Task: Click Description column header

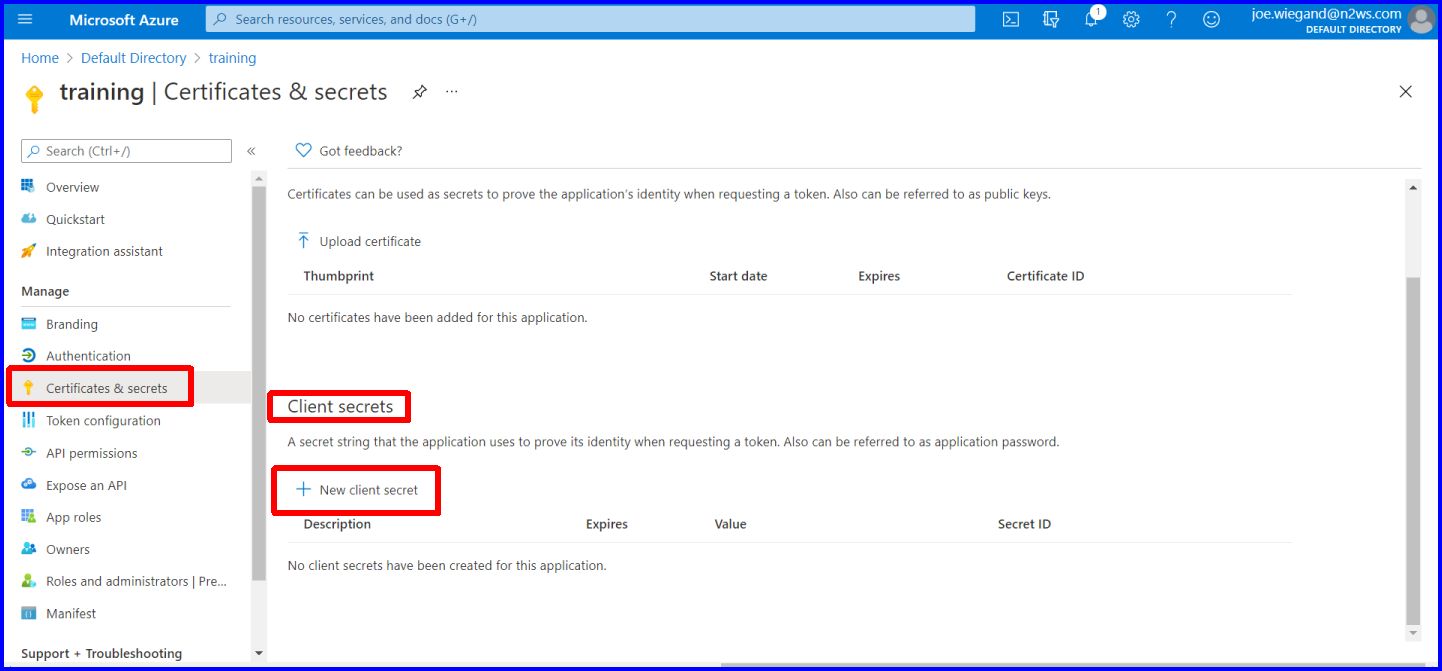Action: point(337,524)
